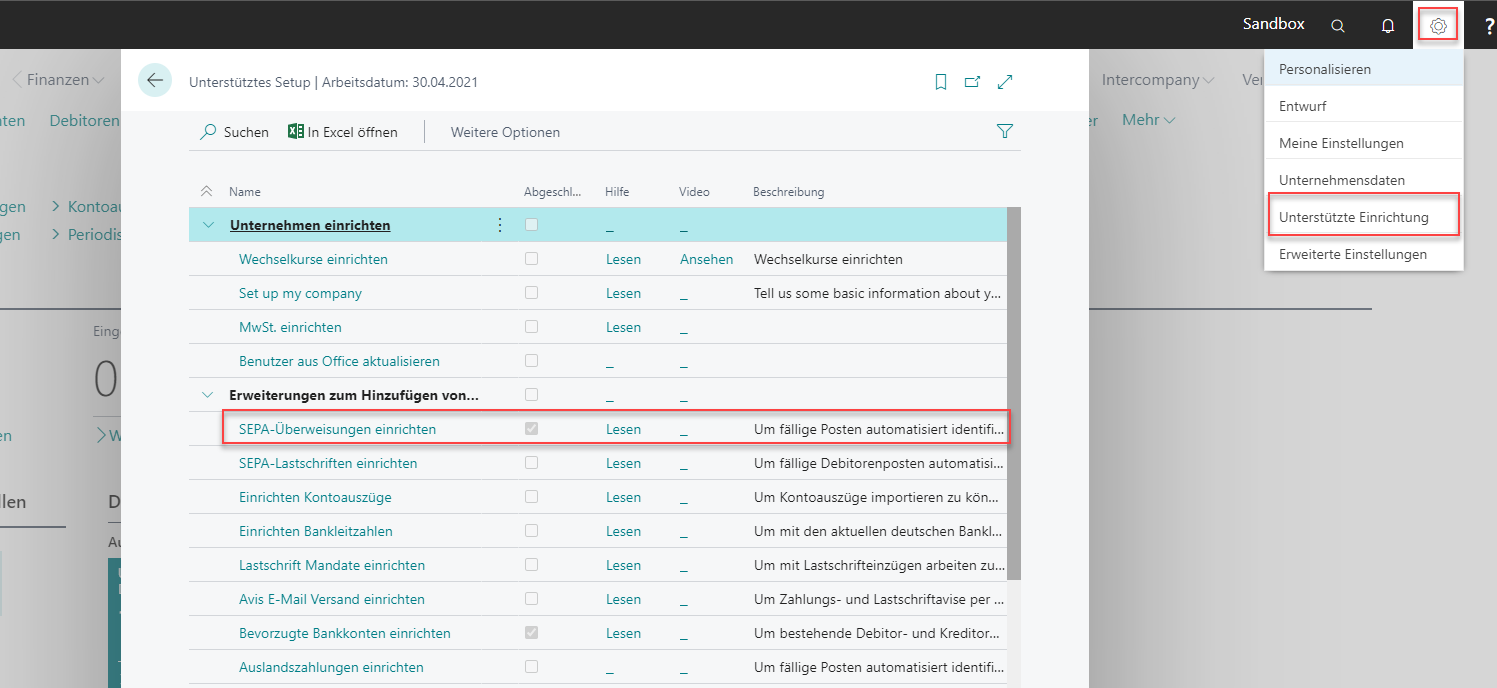The image size is (1497, 688).
Task: Open SEPA-Überweisungen einrichten
Action: click(337, 429)
